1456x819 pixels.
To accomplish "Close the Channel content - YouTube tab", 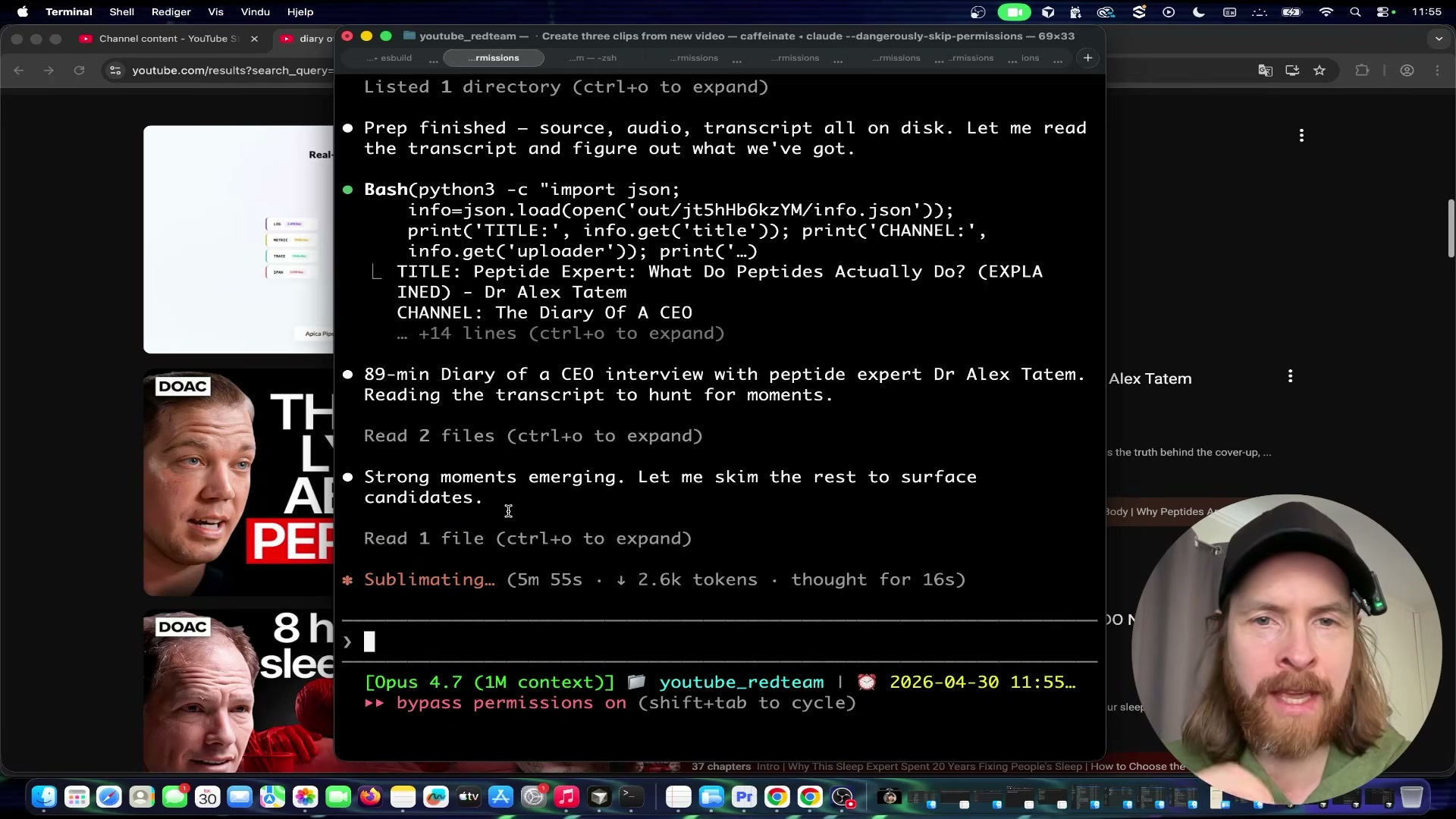I will (254, 39).
